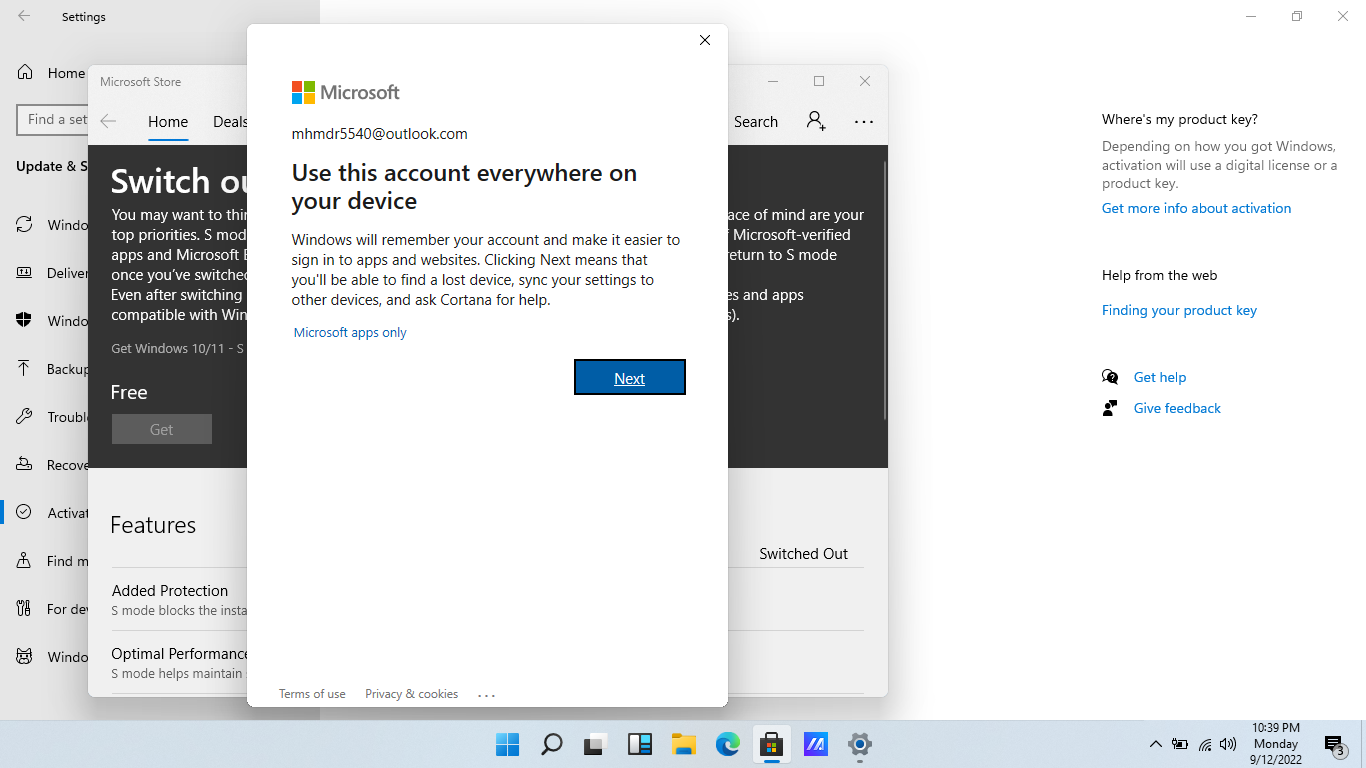The image size is (1366, 768).
Task: Open File Explorer from the taskbar
Action: (683, 745)
